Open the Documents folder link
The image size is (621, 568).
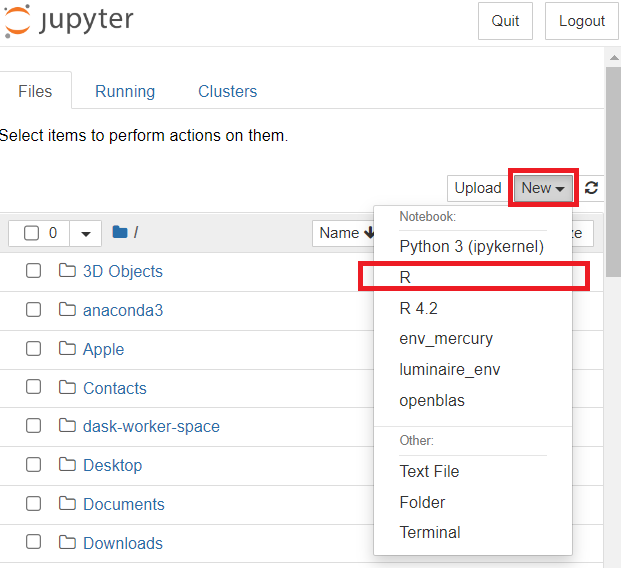[124, 504]
